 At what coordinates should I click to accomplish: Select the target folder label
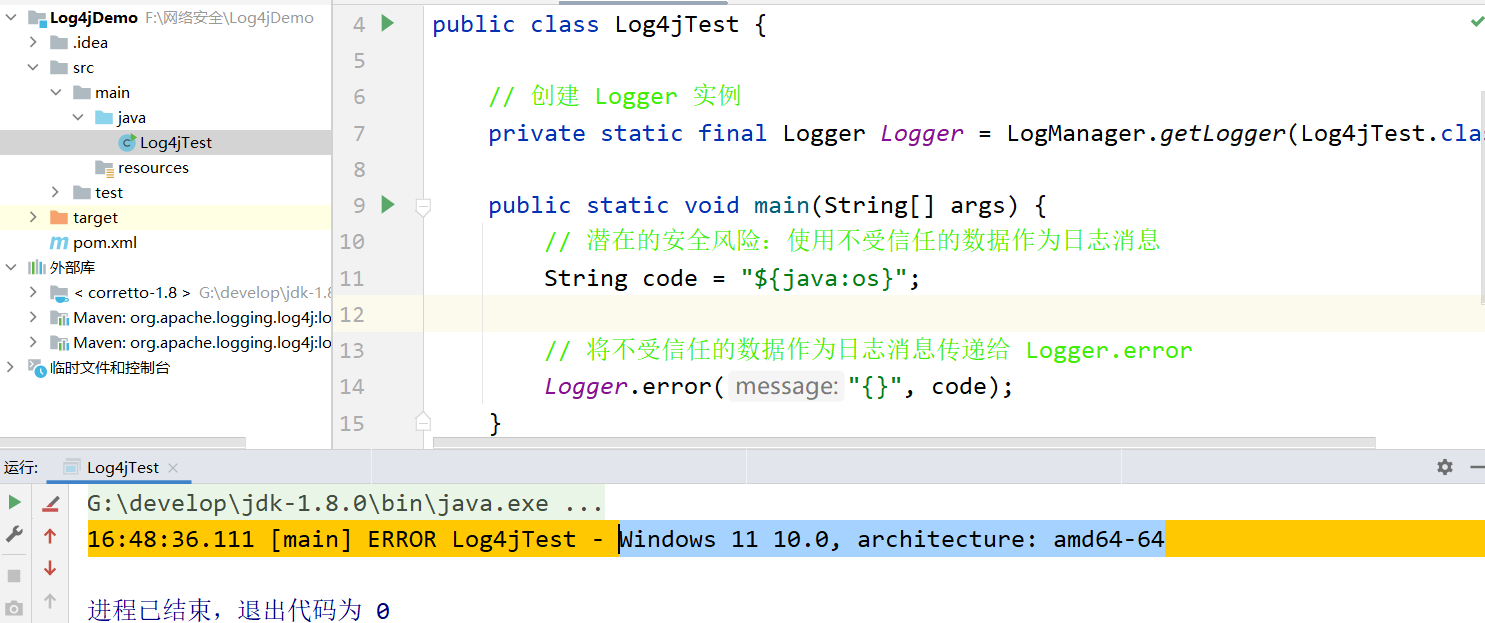[95, 217]
